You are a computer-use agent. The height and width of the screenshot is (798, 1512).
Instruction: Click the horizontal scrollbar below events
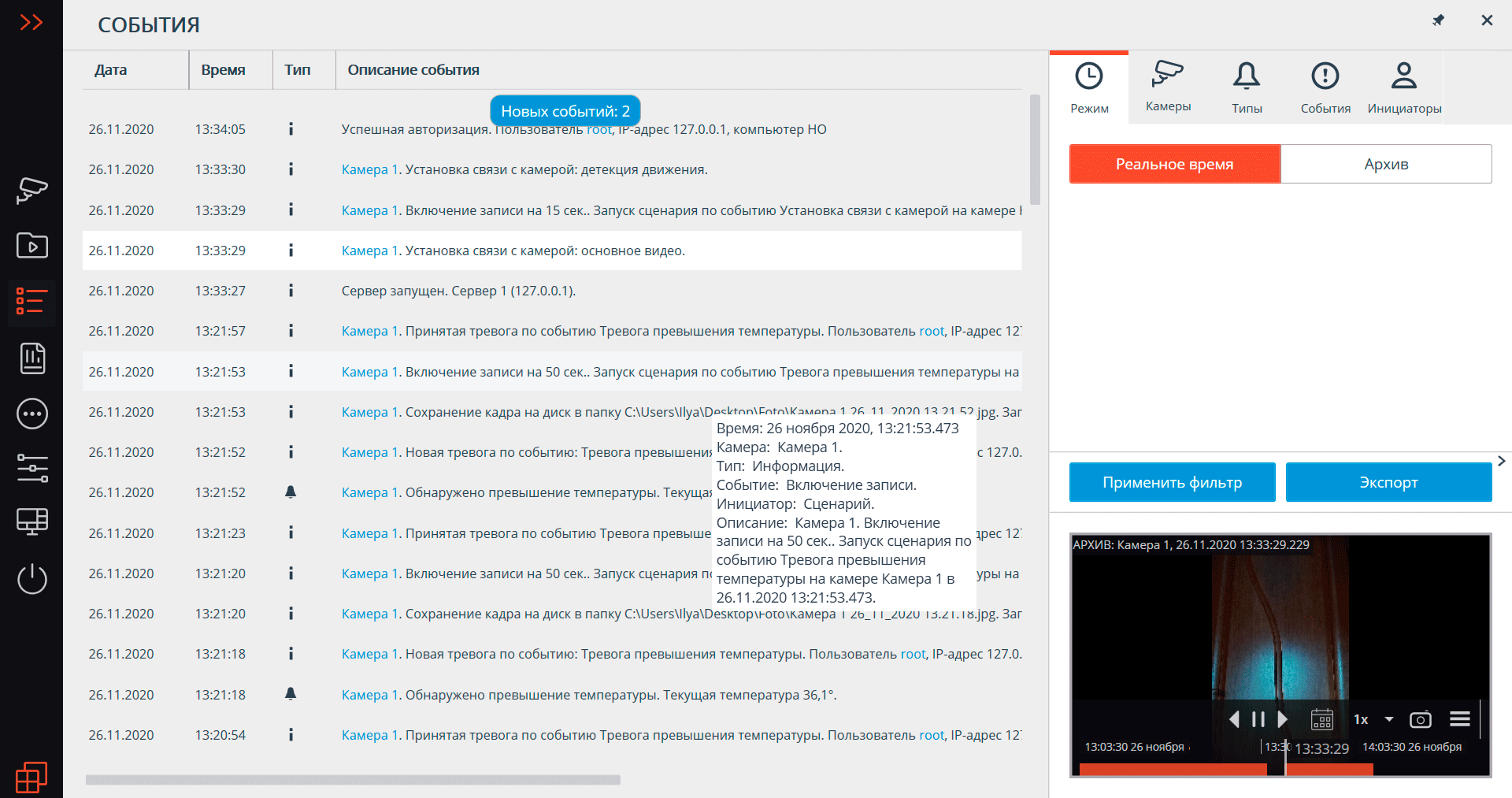click(353, 780)
